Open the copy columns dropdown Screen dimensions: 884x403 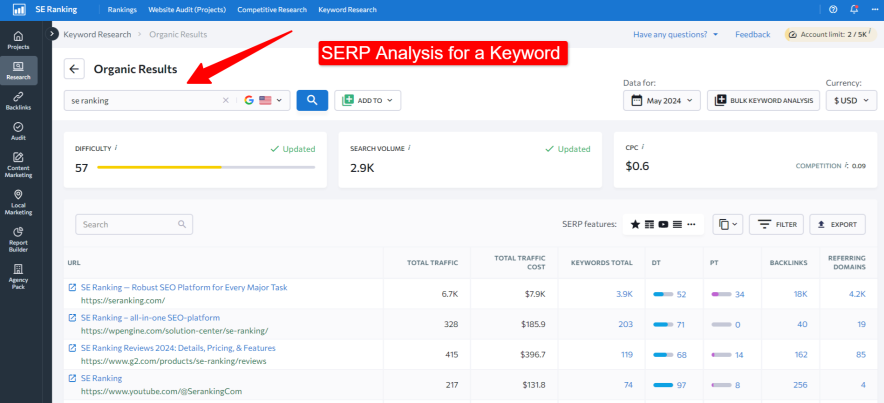point(728,224)
